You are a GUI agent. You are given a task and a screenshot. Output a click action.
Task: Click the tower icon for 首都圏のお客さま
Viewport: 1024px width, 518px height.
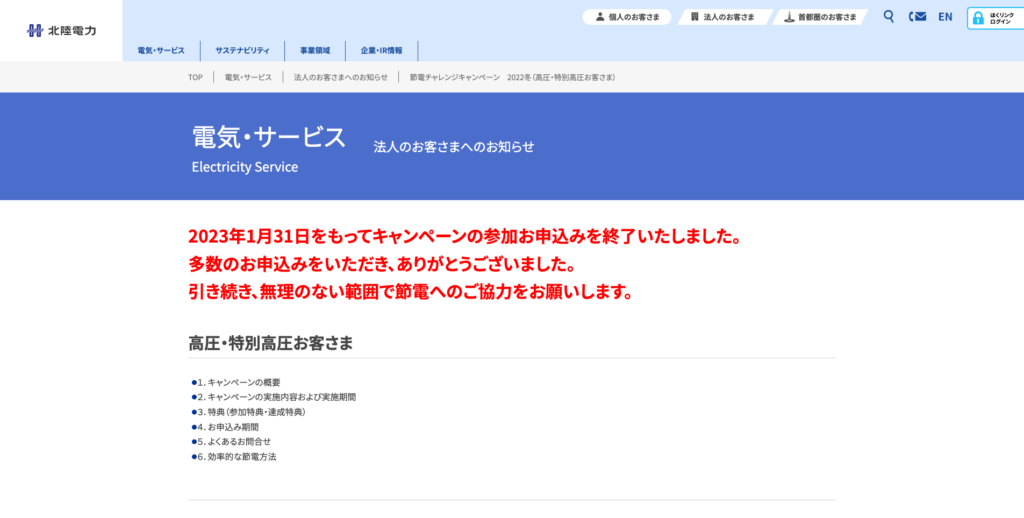coord(789,17)
